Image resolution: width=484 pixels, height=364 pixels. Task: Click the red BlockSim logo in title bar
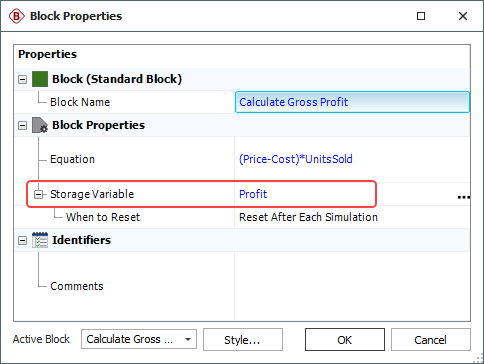click(x=17, y=16)
